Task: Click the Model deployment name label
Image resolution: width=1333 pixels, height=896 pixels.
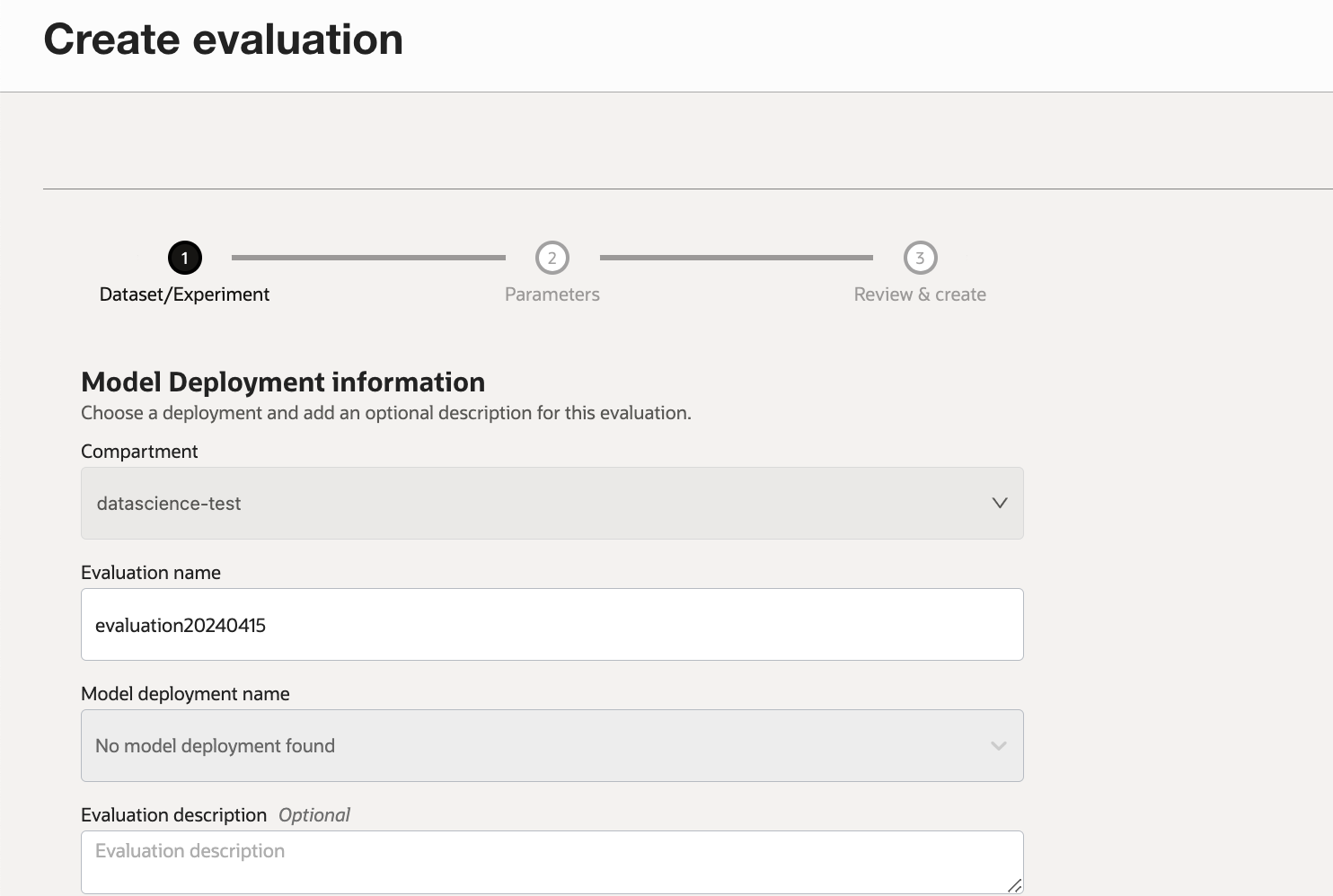Action: click(x=185, y=694)
